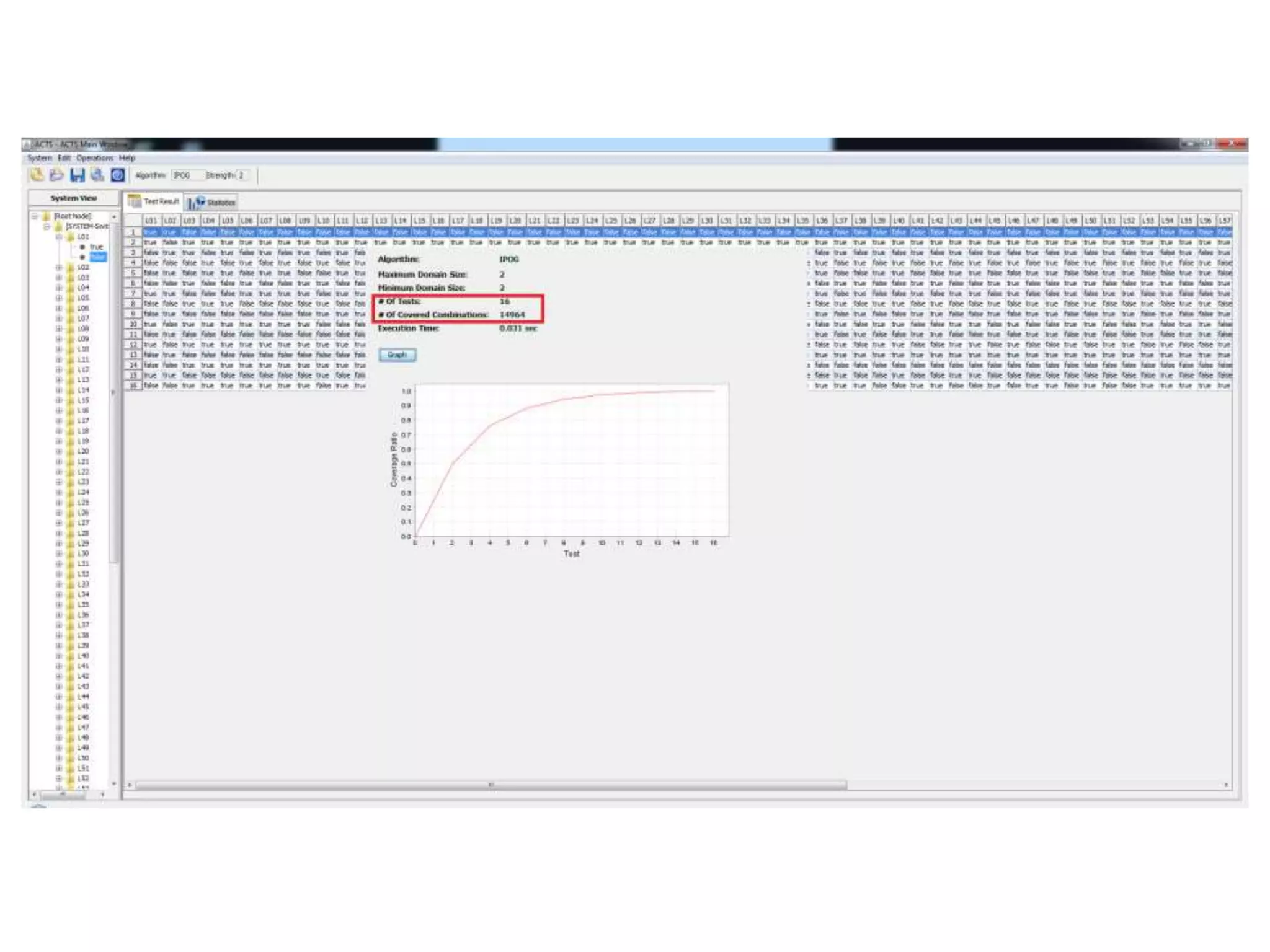Viewport: 1270px width, 952px height.
Task: Select the highlighted 'false' value under L01
Action: tap(98, 257)
